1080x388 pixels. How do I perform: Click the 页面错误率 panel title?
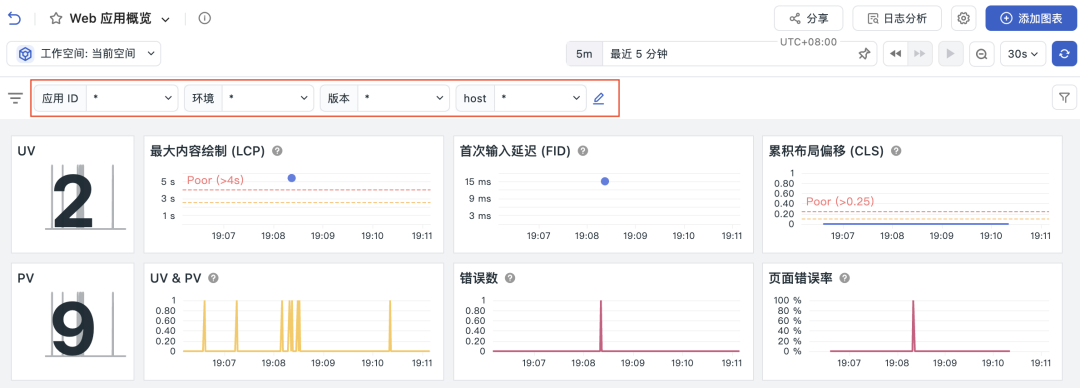800,278
